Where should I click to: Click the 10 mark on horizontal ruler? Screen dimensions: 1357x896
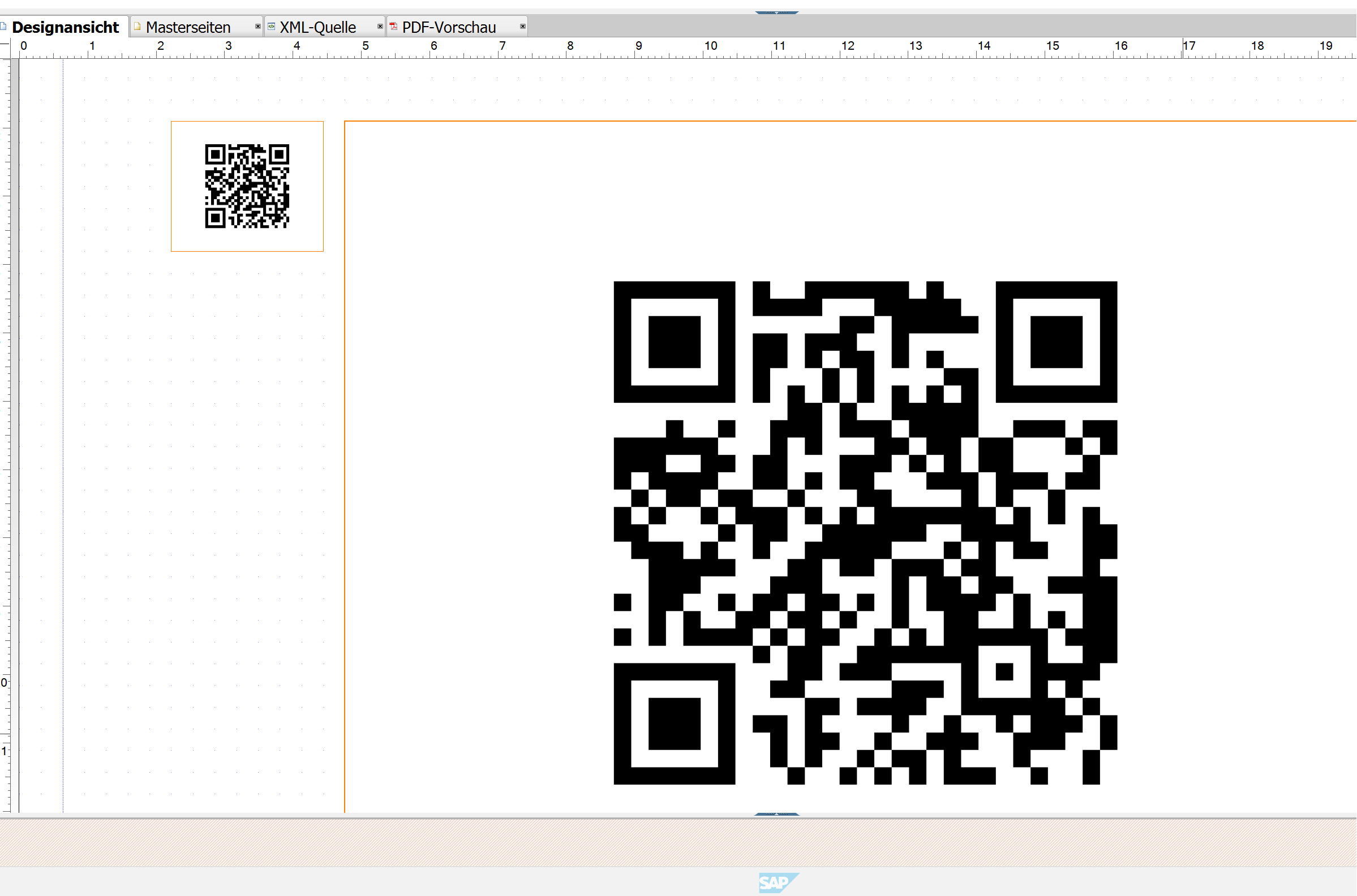(711, 47)
